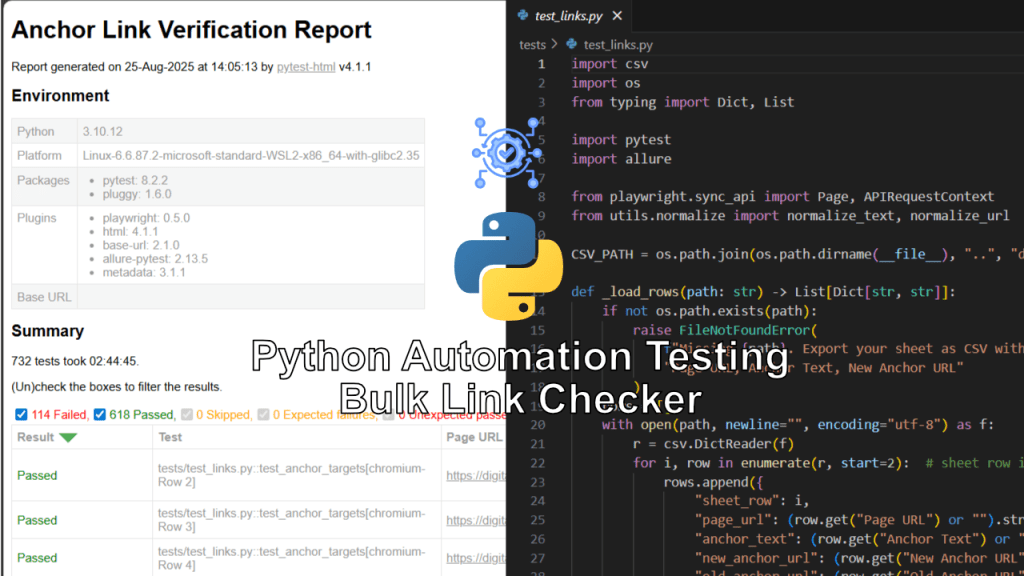Enable the 0 Expected failures checkbox
The width and height of the screenshot is (1024, 576).
coord(260,413)
